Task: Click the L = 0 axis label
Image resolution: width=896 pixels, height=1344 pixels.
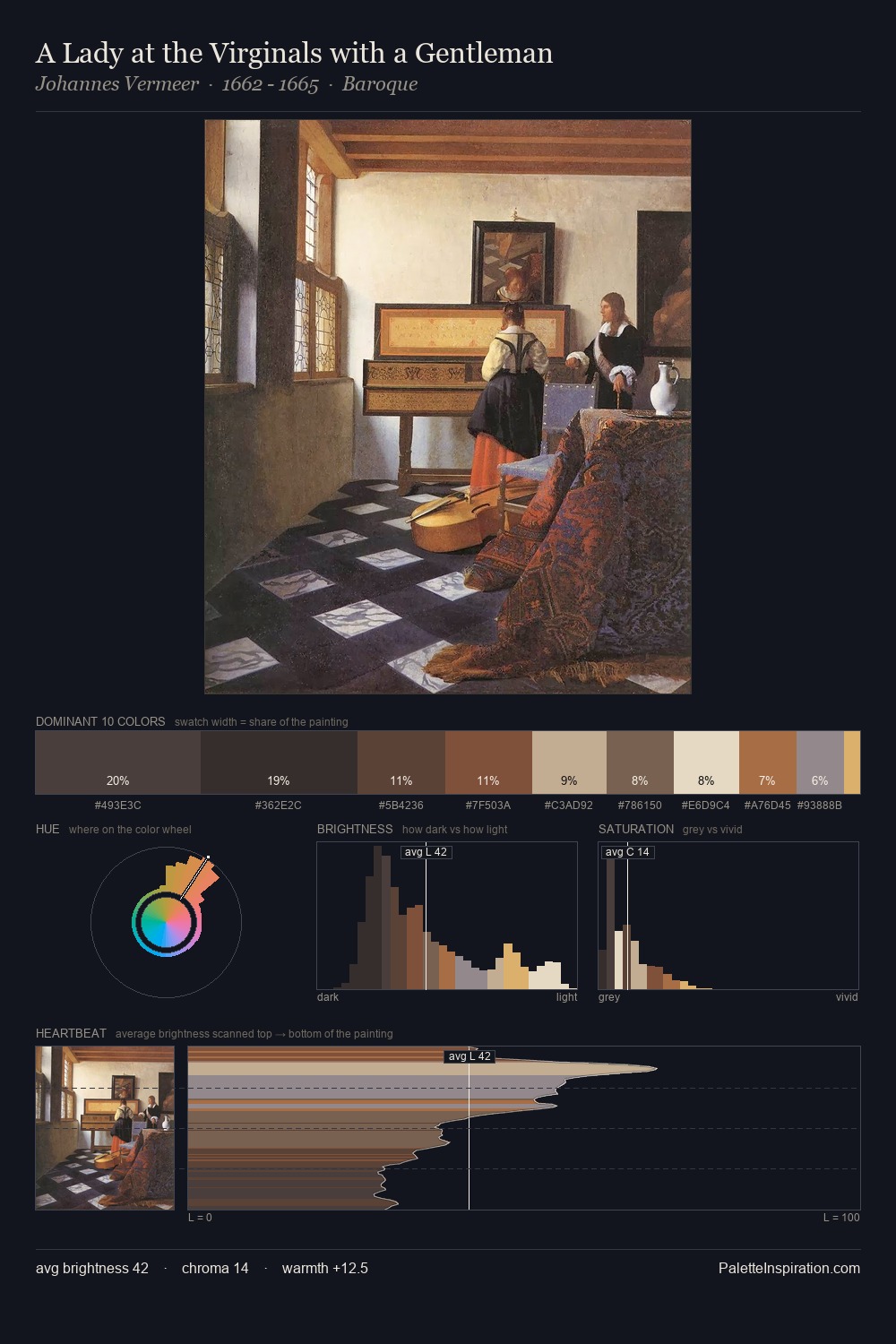Action: [200, 1218]
